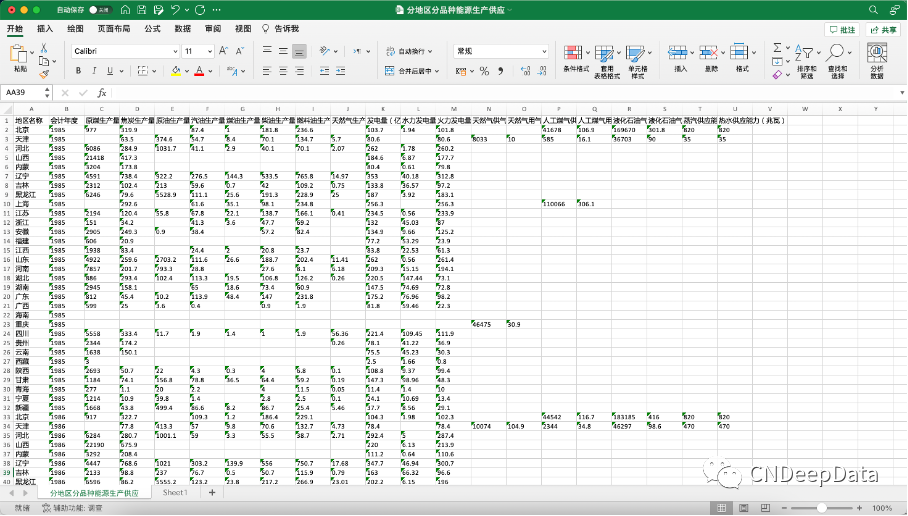Screen dimensions: 908x516
Task: Click the Decrease Font Size icon
Action: click(240, 51)
